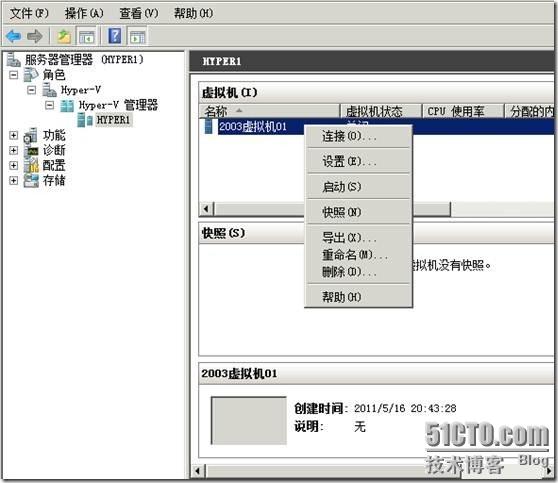Select the 服务器管理器 (HYPER1) root node
Image resolution: width=558 pixels, height=483 pixels.
(x=76, y=59)
